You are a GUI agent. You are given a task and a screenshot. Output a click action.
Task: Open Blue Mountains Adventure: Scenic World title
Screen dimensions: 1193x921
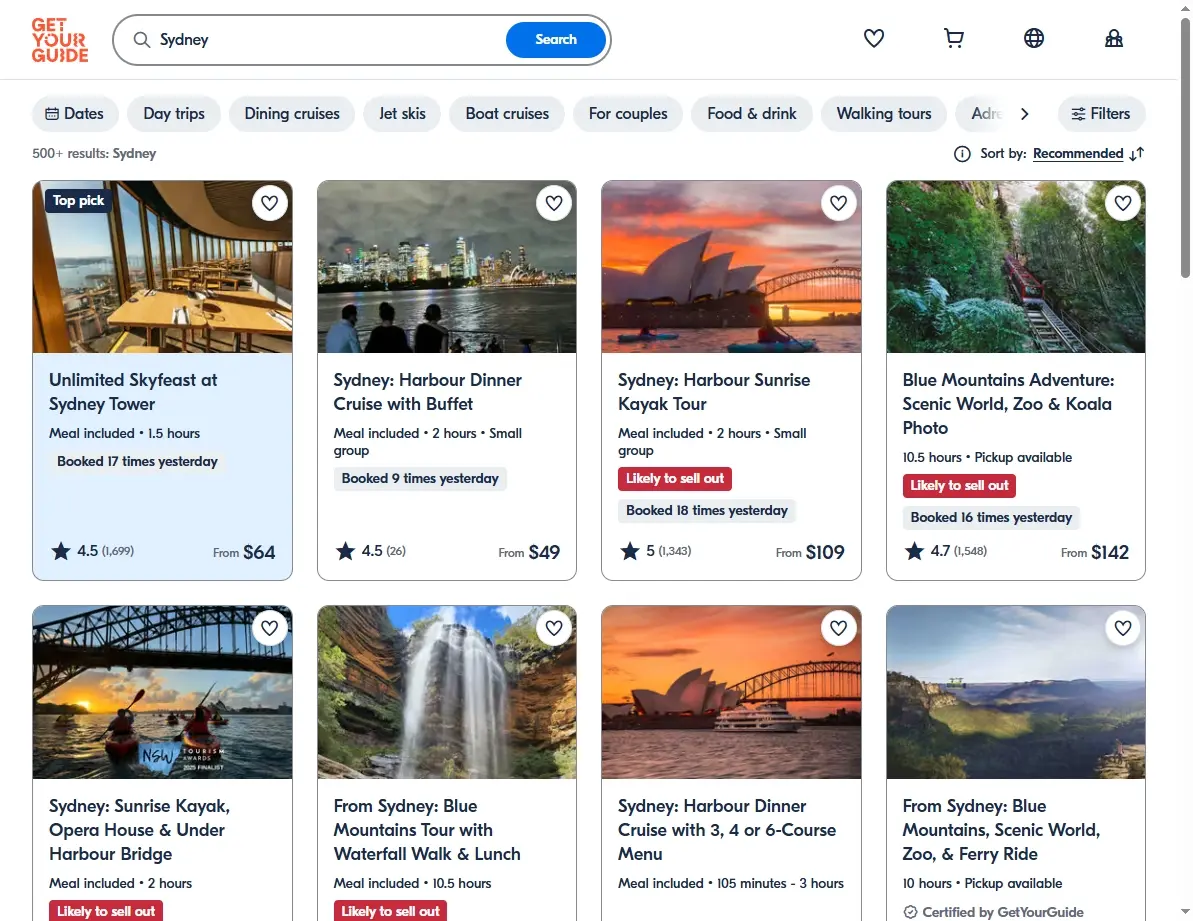coord(1008,403)
